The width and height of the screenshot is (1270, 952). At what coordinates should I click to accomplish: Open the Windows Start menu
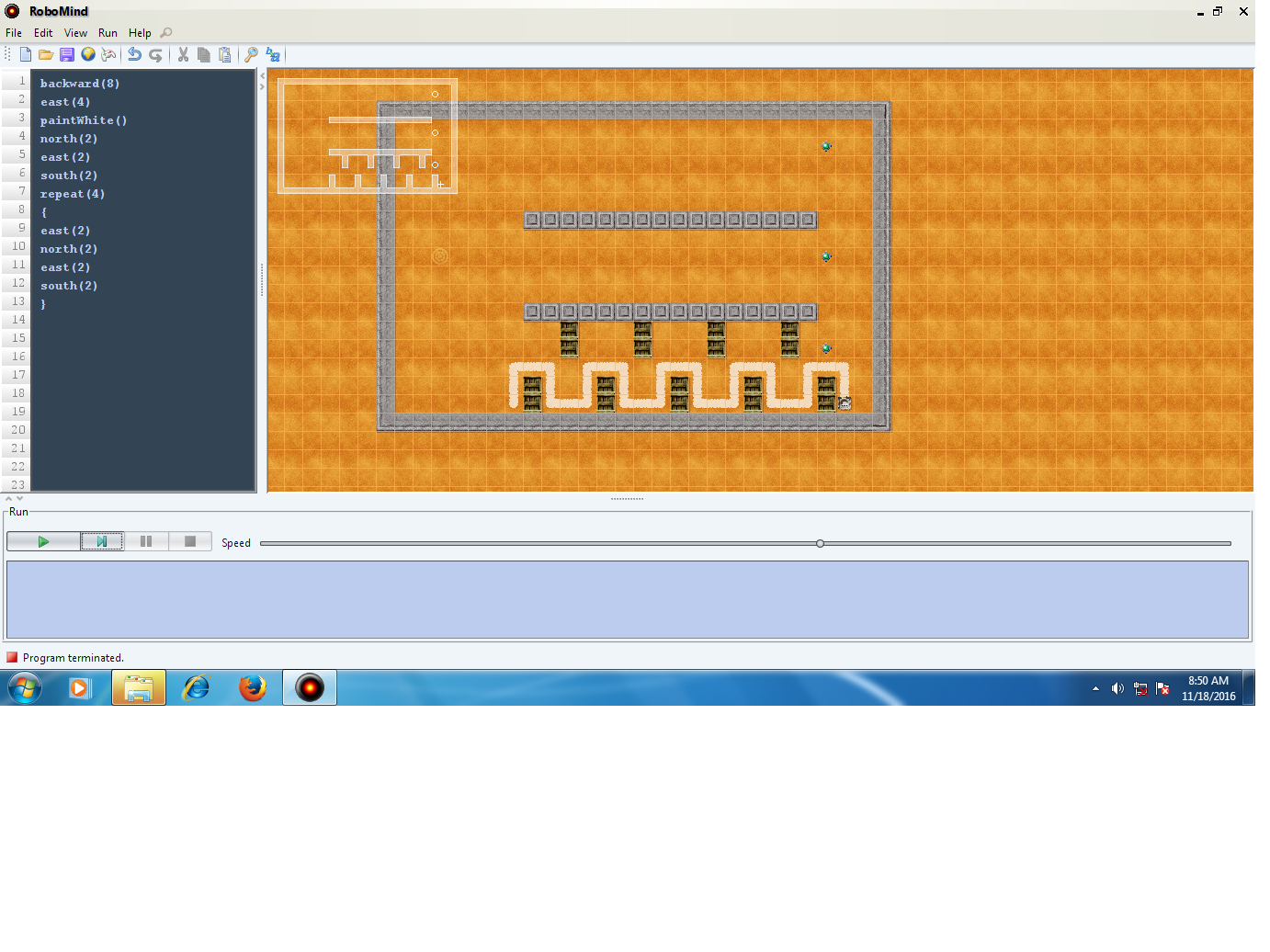(x=25, y=687)
